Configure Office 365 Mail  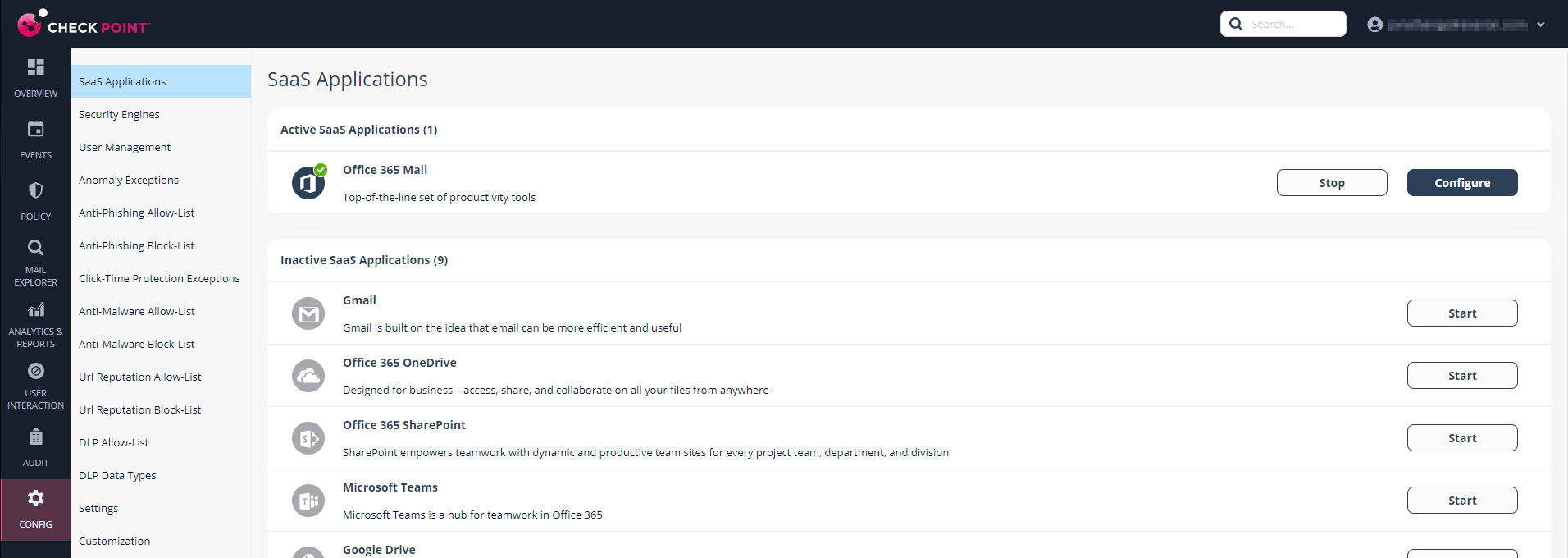(1462, 182)
